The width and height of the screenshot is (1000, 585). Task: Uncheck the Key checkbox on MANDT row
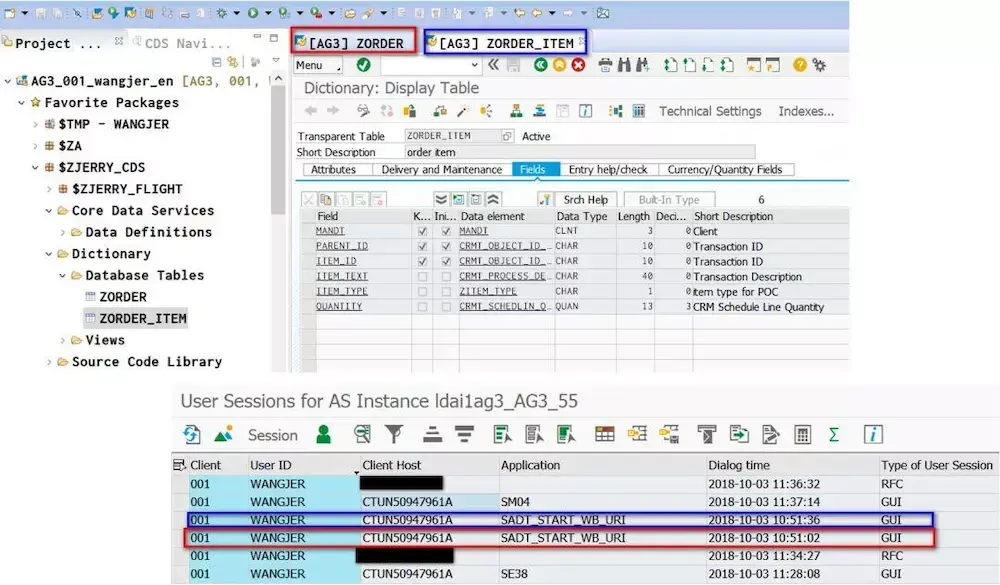tap(422, 231)
